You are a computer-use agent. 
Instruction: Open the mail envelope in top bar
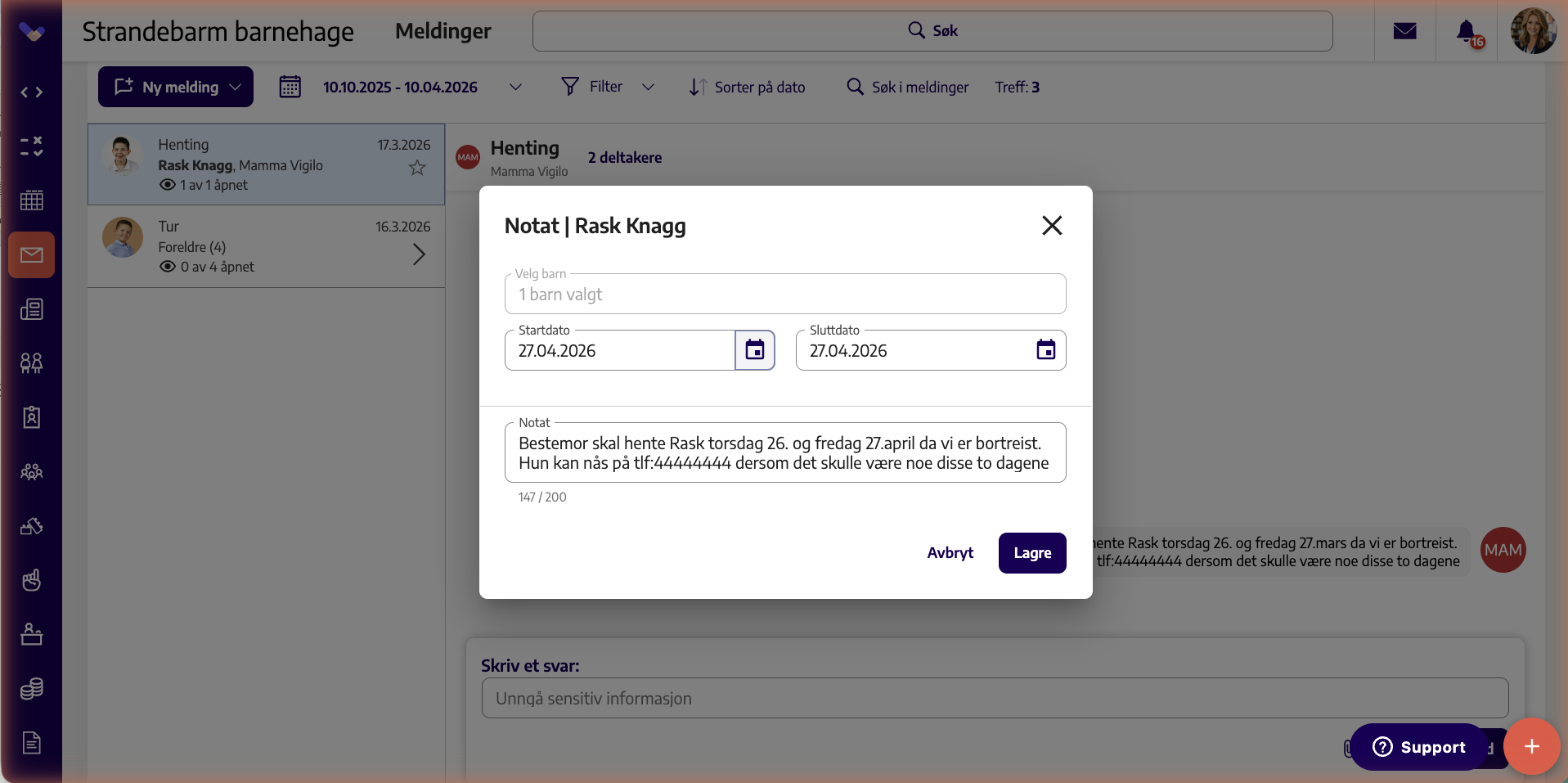click(x=1404, y=31)
